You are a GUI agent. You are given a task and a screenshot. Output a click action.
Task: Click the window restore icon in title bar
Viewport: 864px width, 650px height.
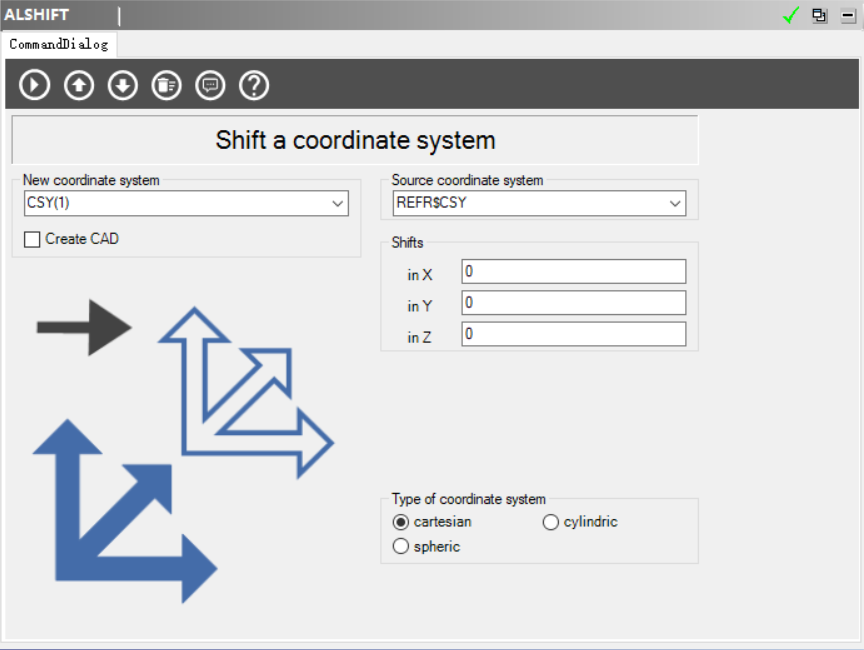[x=819, y=15]
